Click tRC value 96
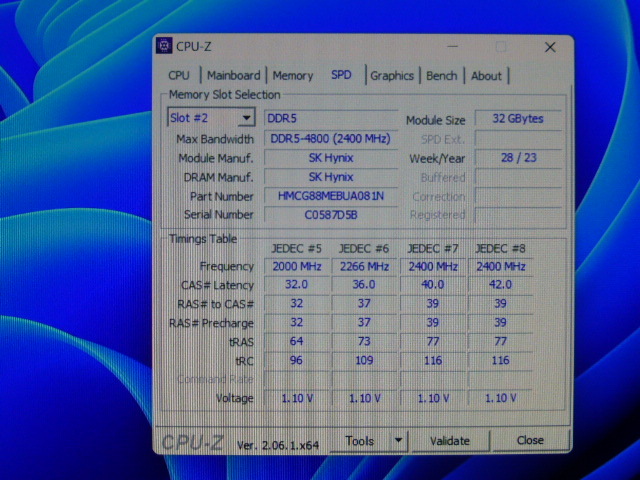The height and width of the screenshot is (480, 640). click(x=297, y=360)
